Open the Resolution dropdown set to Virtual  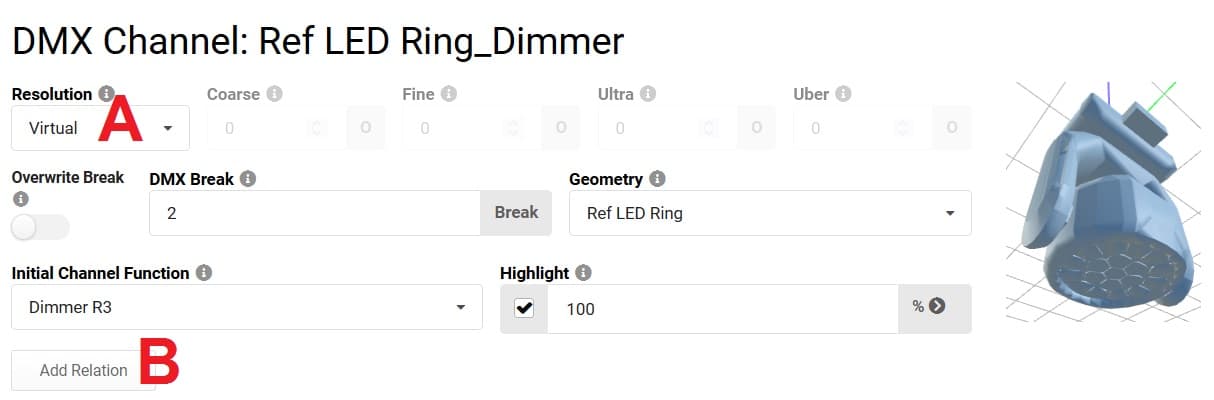pyautogui.click(x=100, y=128)
